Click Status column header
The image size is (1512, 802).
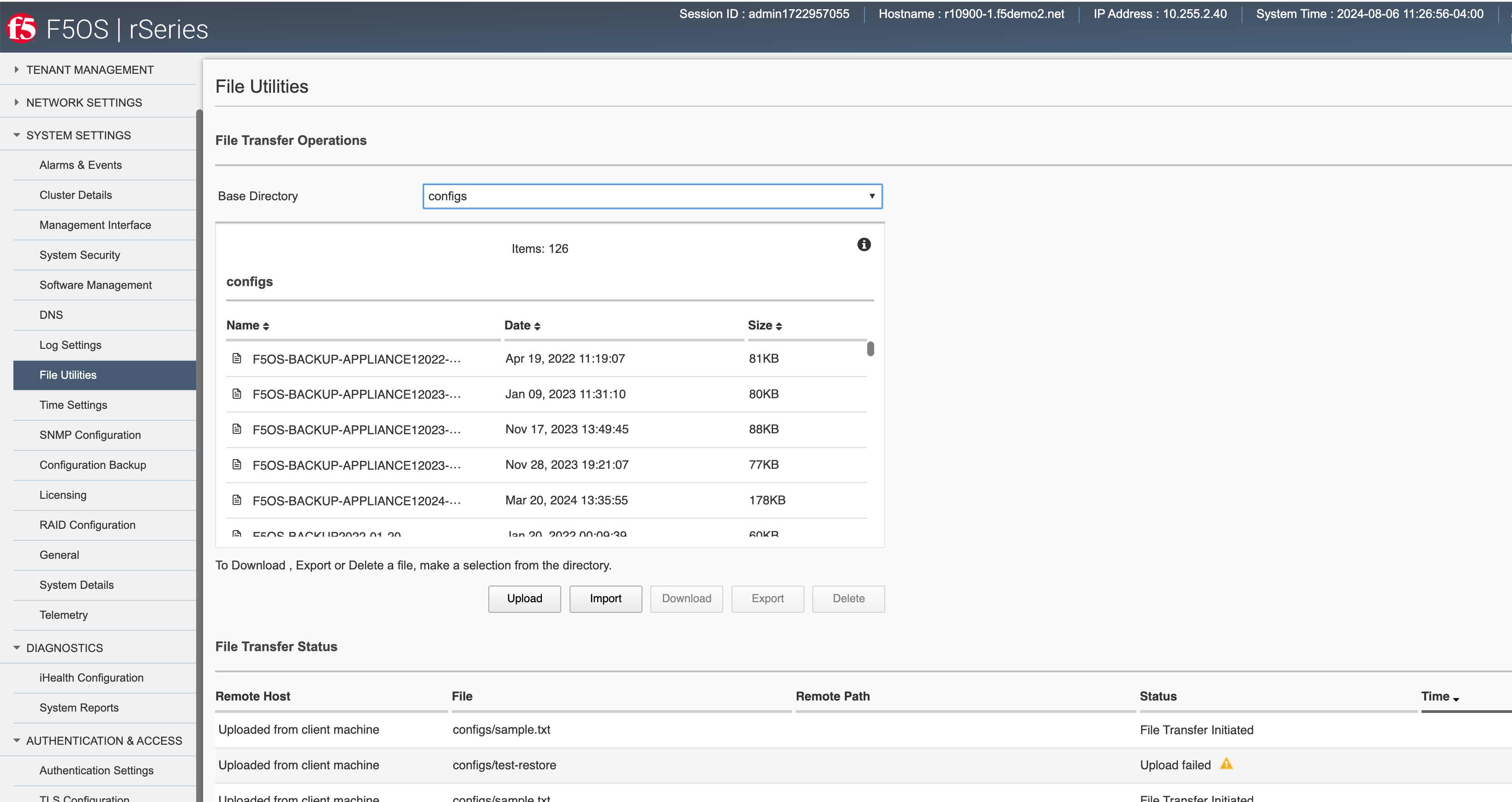click(x=1158, y=696)
